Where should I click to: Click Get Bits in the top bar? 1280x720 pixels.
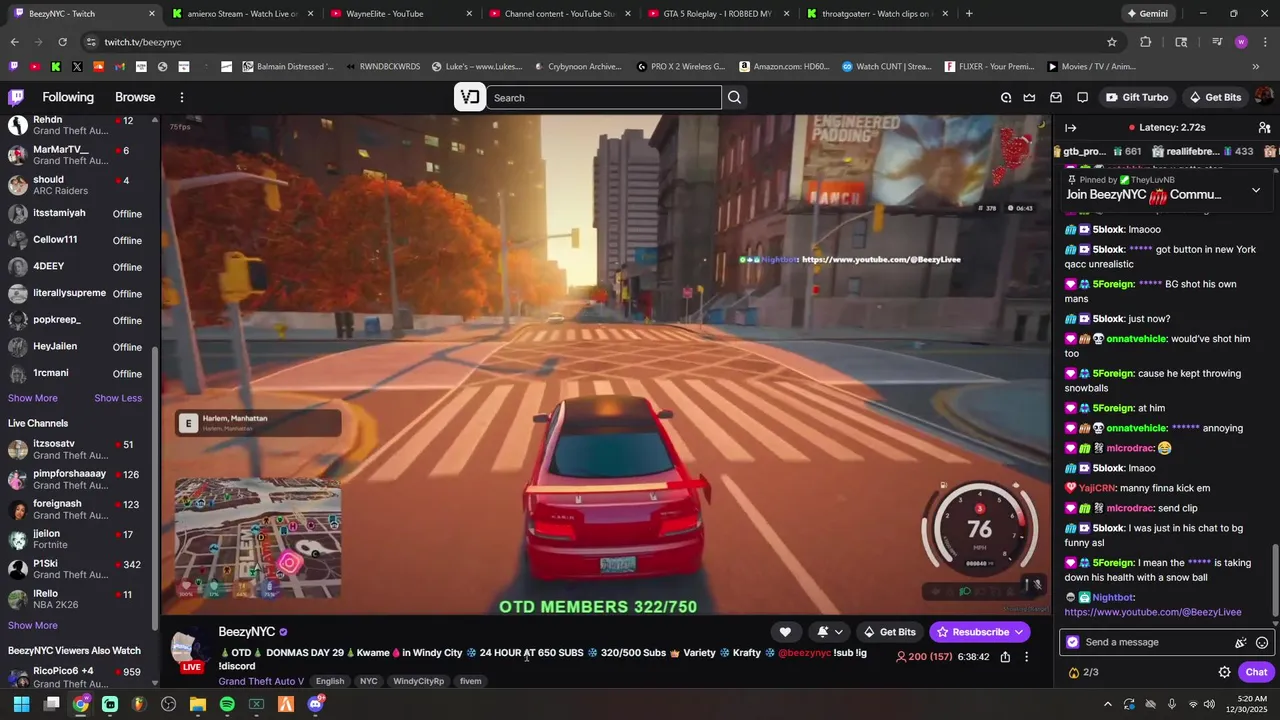click(1214, 97)
